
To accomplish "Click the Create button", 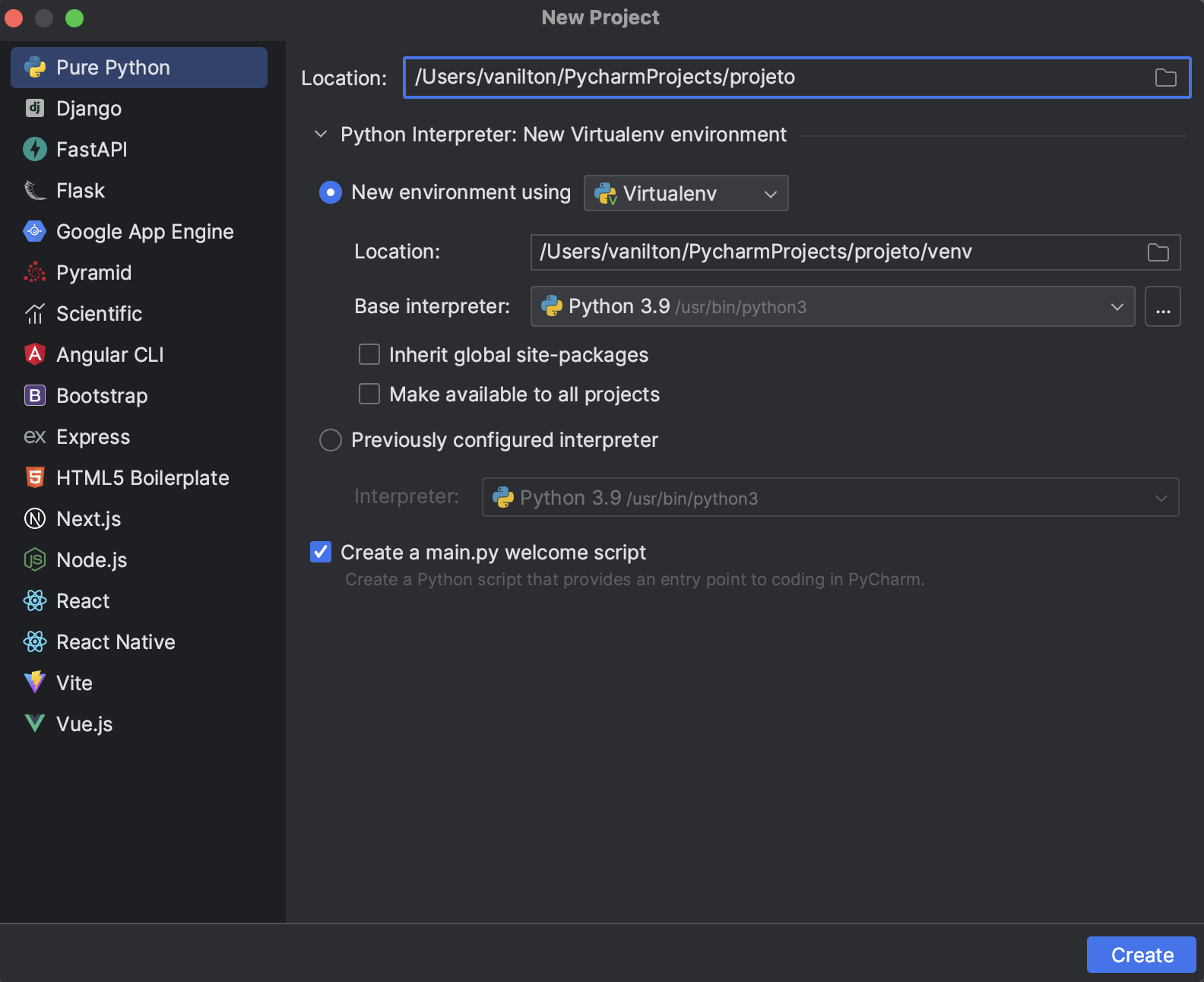I will point(1142,955).
